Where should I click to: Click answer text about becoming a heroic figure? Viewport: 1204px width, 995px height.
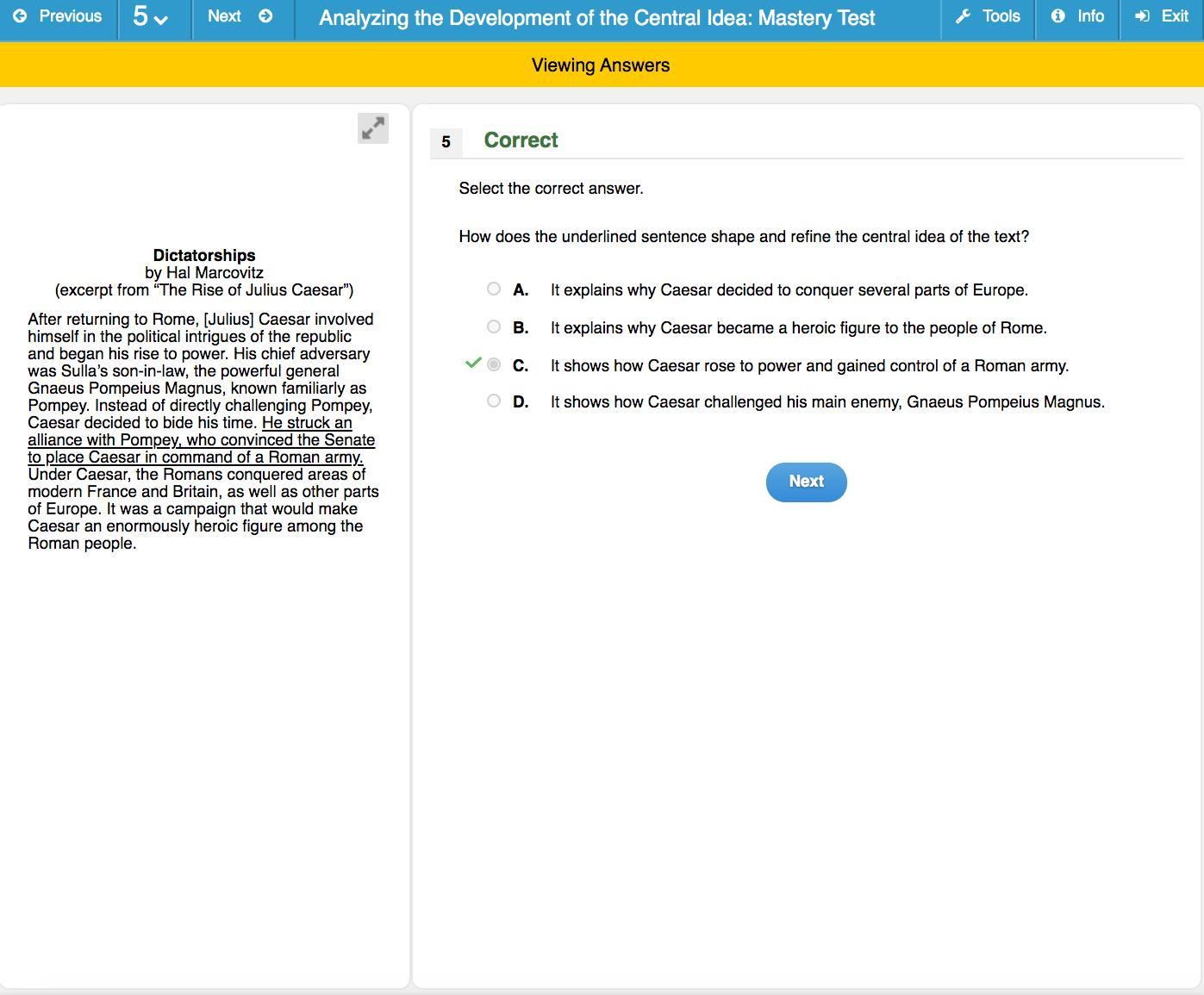[799, 328]
